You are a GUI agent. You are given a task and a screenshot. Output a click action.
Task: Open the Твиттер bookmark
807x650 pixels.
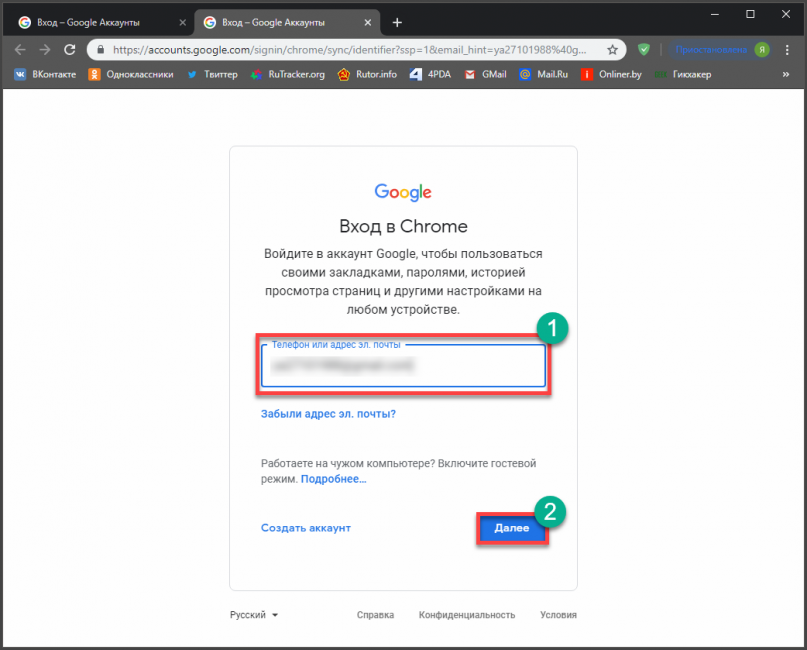(212, 75)
